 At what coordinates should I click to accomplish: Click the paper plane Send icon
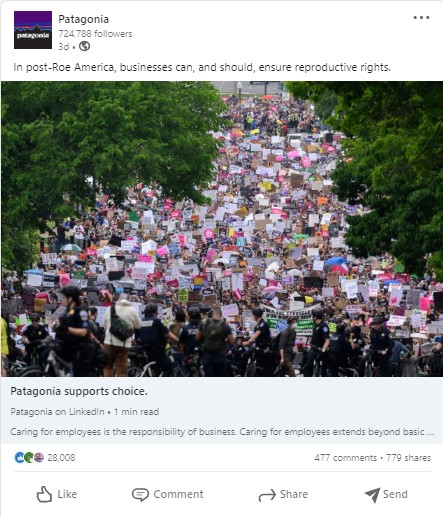coord(372,495)
